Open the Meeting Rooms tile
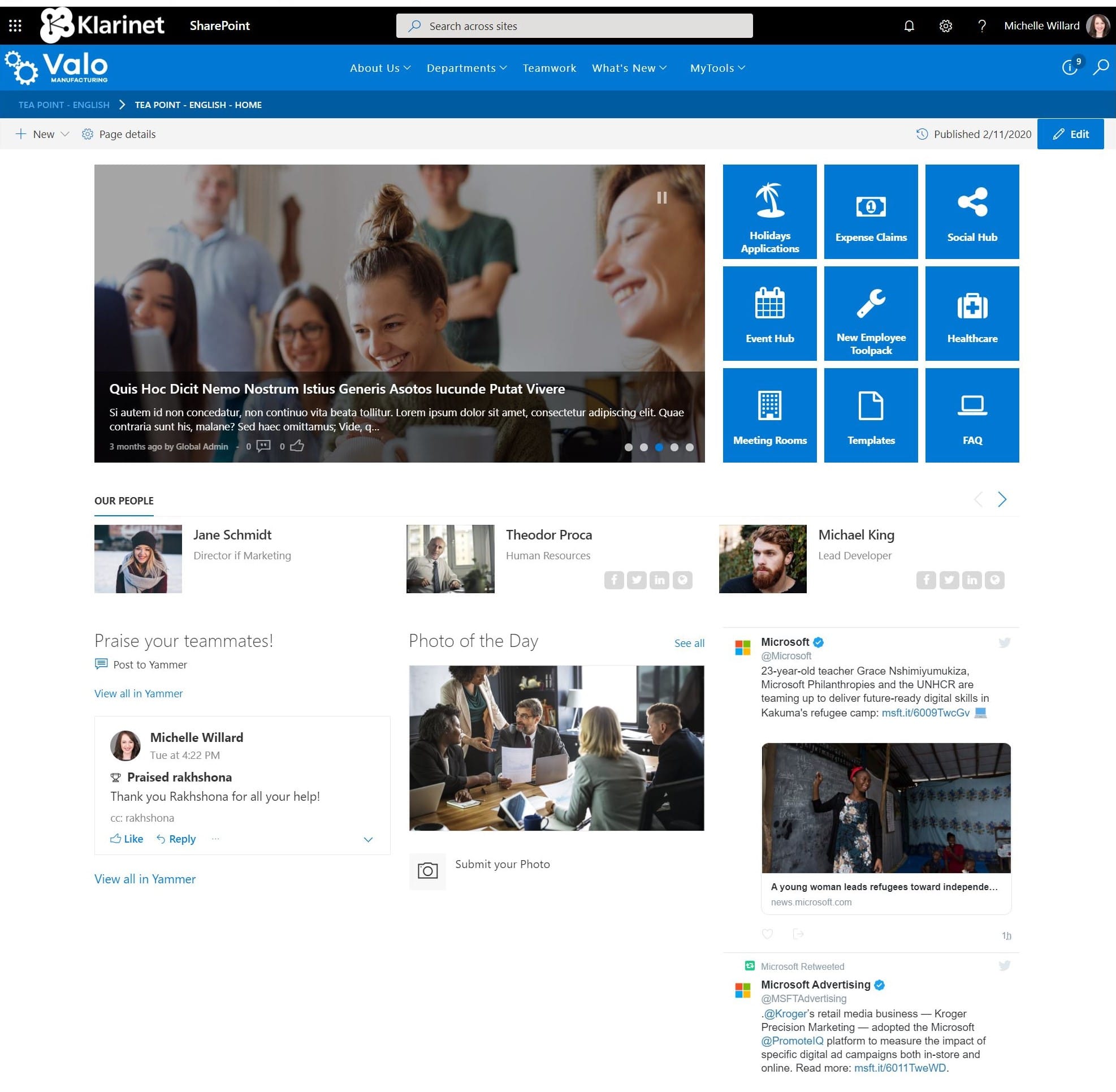This screenshot has height=1092, width=1116. tap(769, 414)
